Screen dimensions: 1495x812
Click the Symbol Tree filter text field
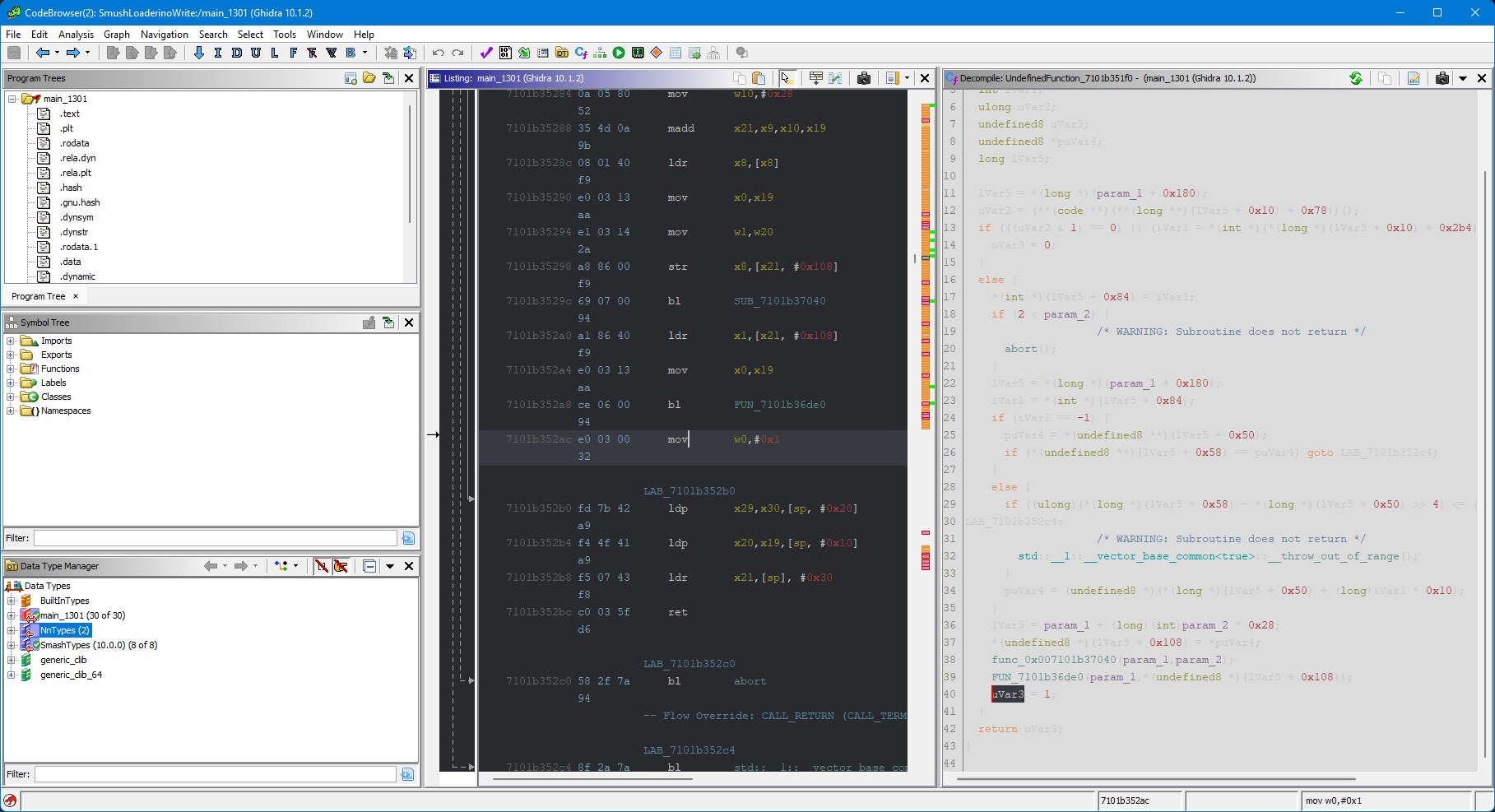pos(216,538)
